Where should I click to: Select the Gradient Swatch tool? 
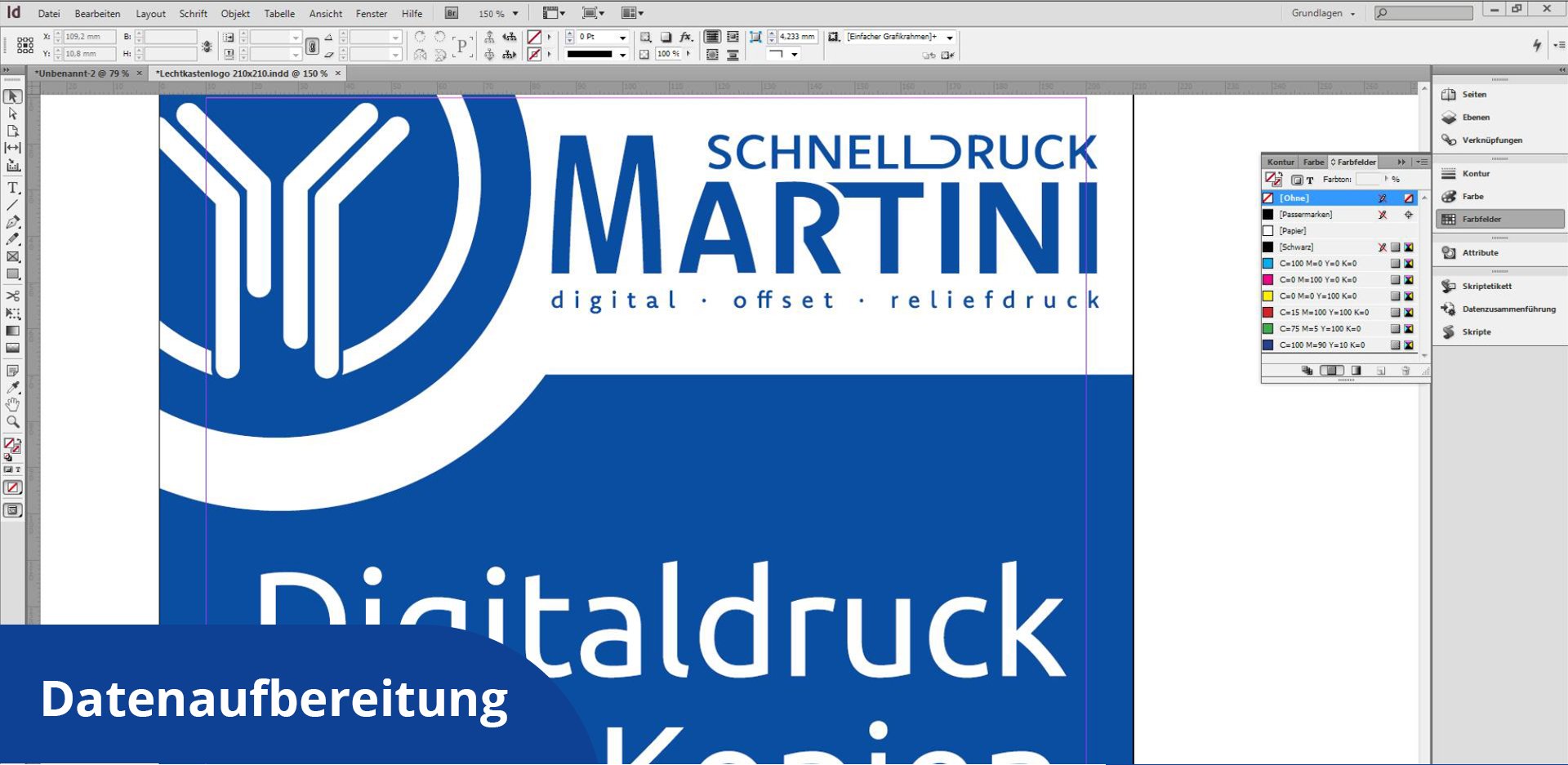coord(12,331)
